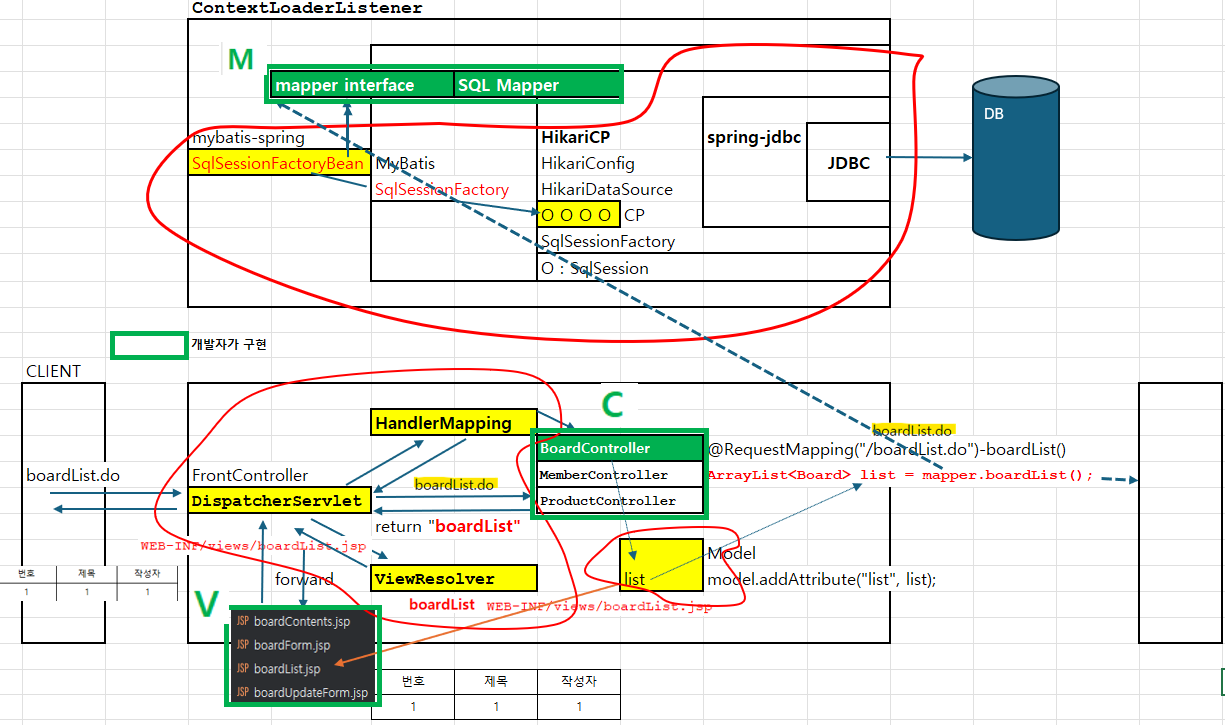Click the 'Model' label
This screenshot has width=1225, height=725.
click(x=732, y=553)
